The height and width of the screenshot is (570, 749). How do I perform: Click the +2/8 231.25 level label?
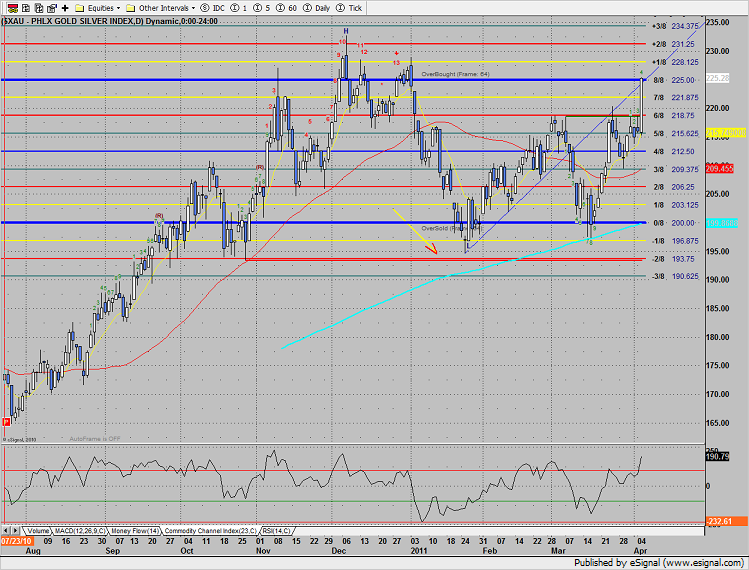(x=674, y=44)
